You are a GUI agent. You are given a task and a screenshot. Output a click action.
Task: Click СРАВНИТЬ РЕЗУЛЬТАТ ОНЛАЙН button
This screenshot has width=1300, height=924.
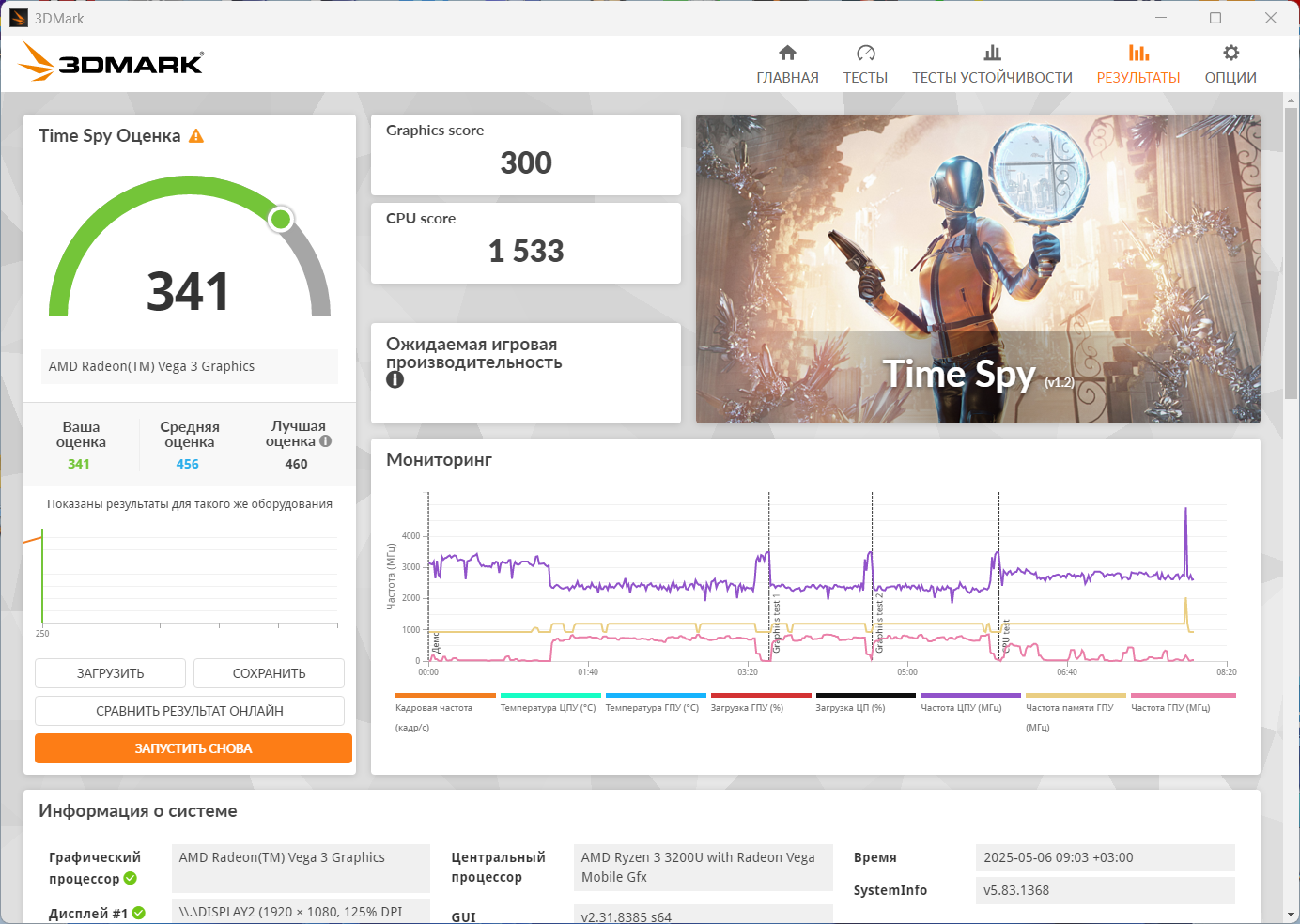coord(190,711)
